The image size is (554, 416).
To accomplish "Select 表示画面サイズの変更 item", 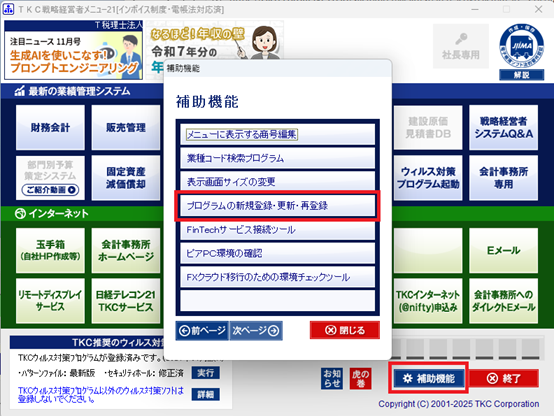I will [277, 182].
